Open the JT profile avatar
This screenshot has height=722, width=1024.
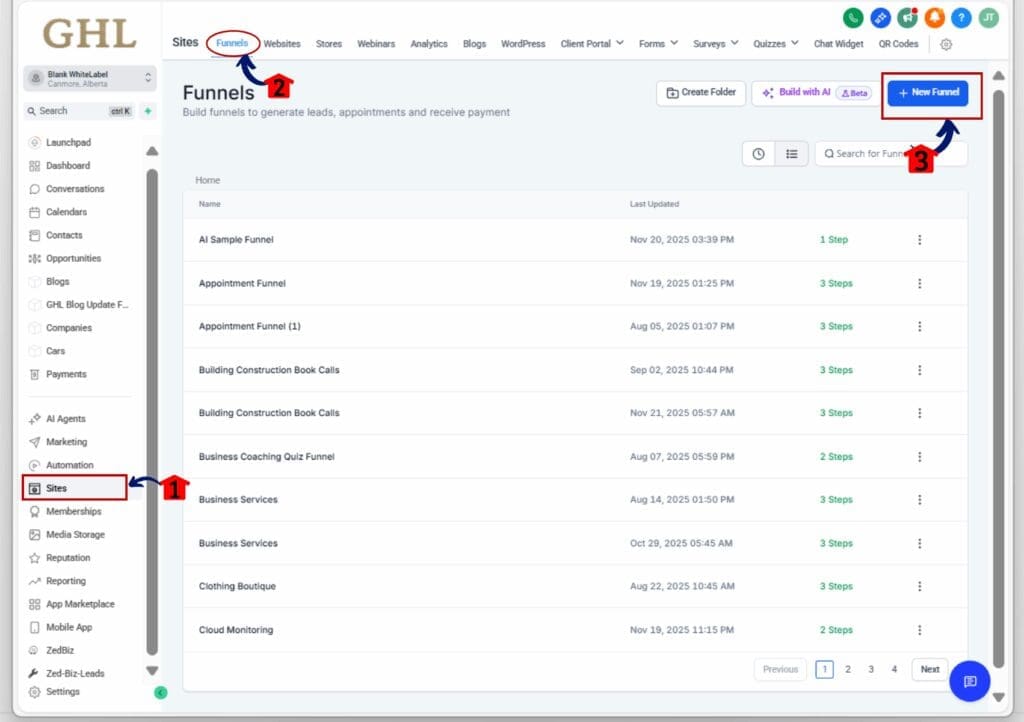coord(988,18)
